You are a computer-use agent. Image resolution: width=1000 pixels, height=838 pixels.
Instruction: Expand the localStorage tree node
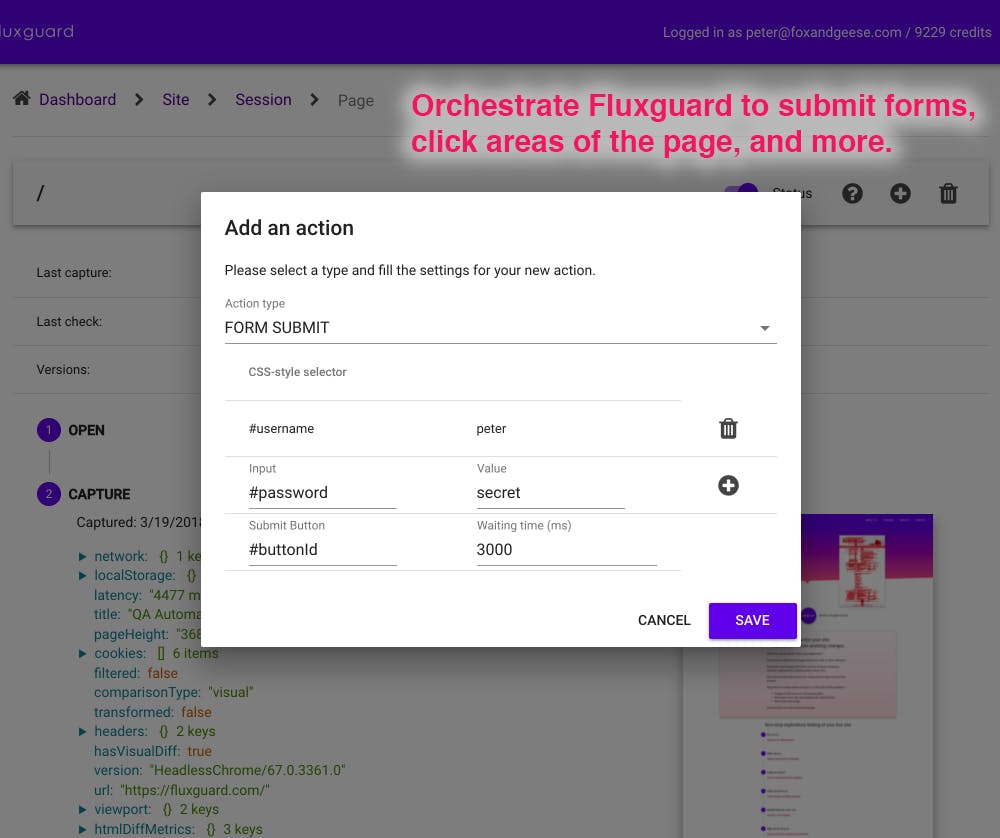[x=82, y=576]
